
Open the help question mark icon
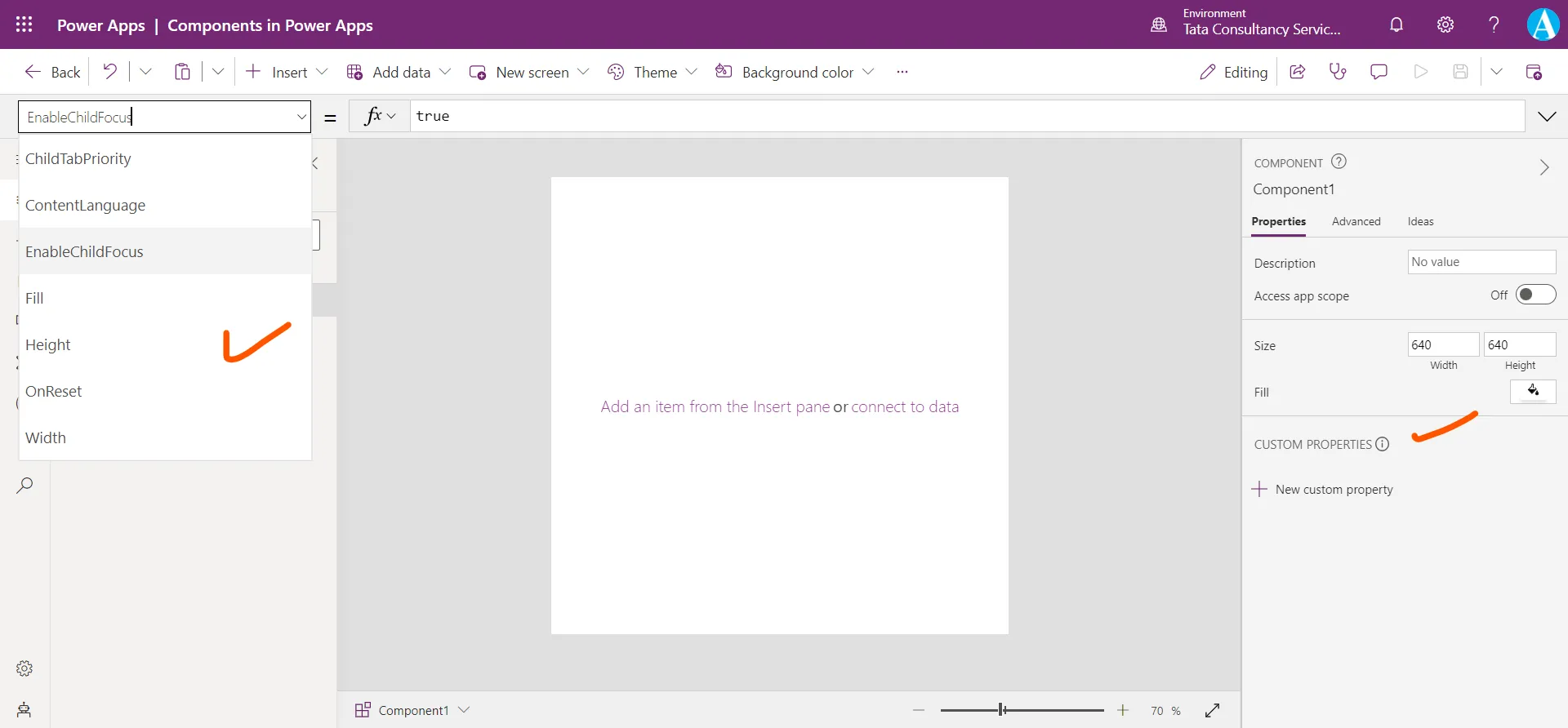(x=1494, y=24)
